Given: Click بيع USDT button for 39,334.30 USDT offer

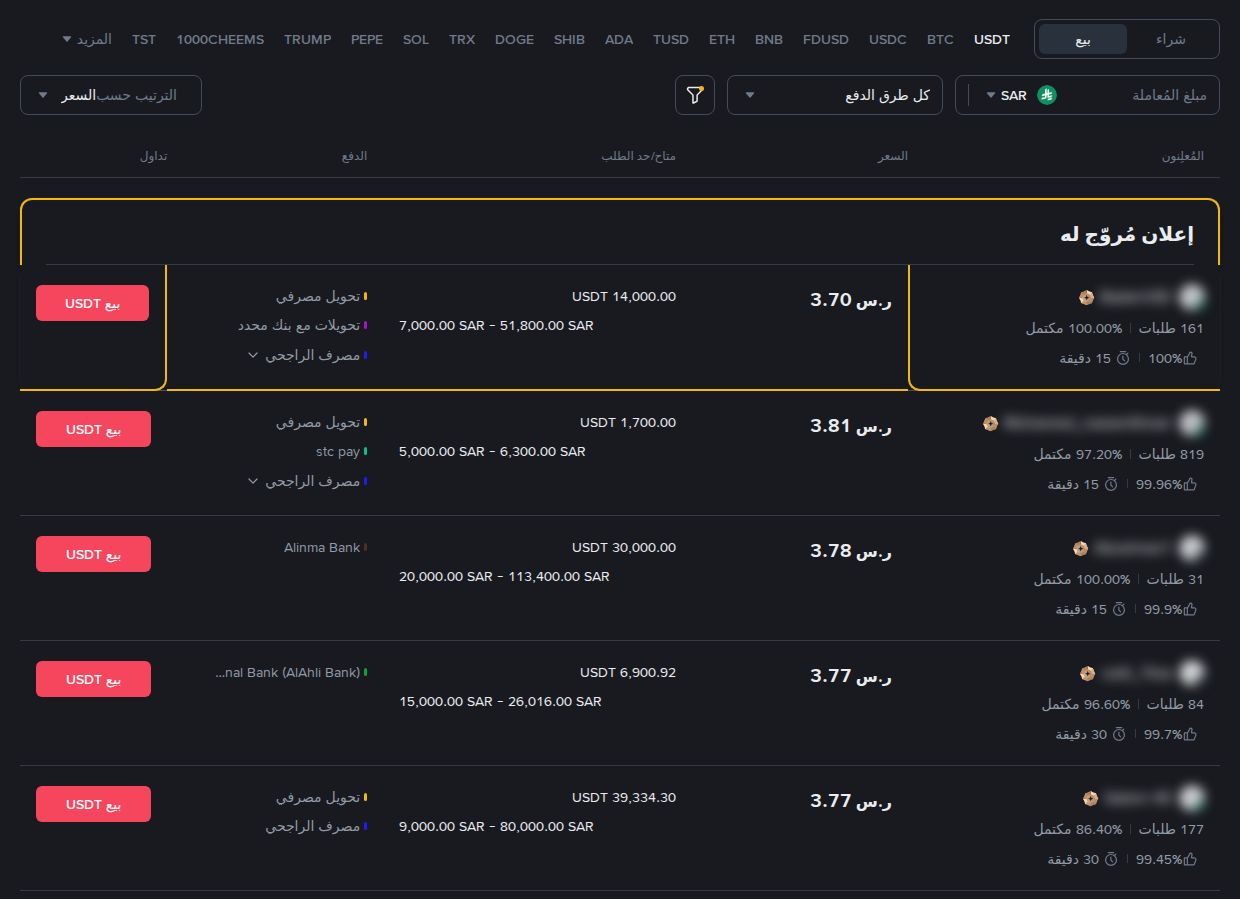Looking at the screenshot, I should click(x=93, y=804).
